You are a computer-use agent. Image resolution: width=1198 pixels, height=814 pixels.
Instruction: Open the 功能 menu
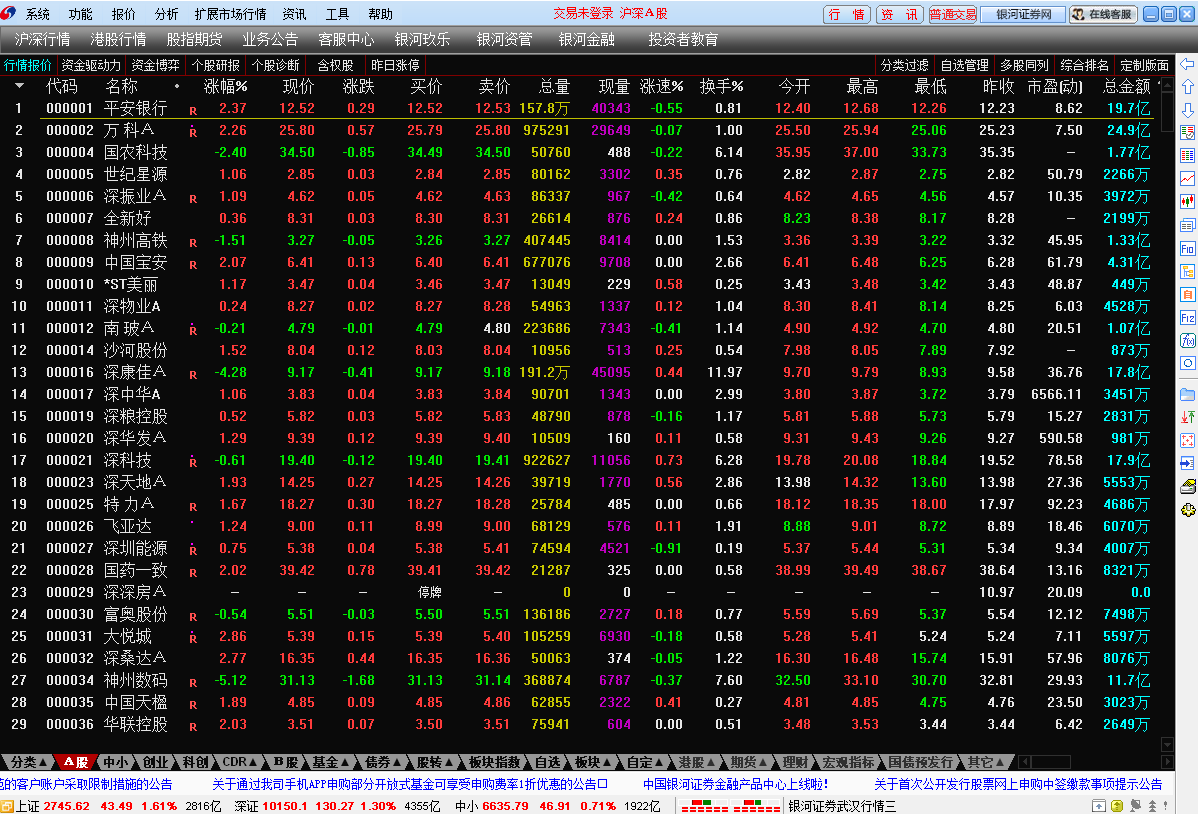click(x=80, y=15)
